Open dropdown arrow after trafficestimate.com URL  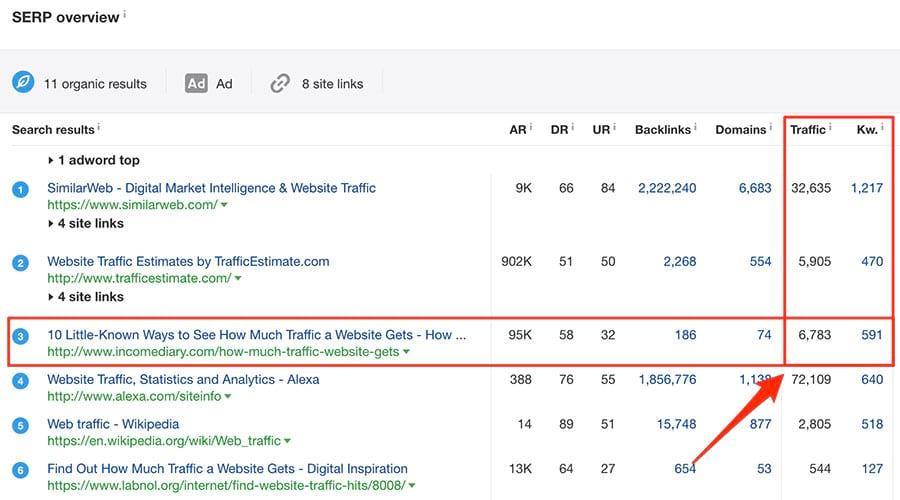point(238,278)
